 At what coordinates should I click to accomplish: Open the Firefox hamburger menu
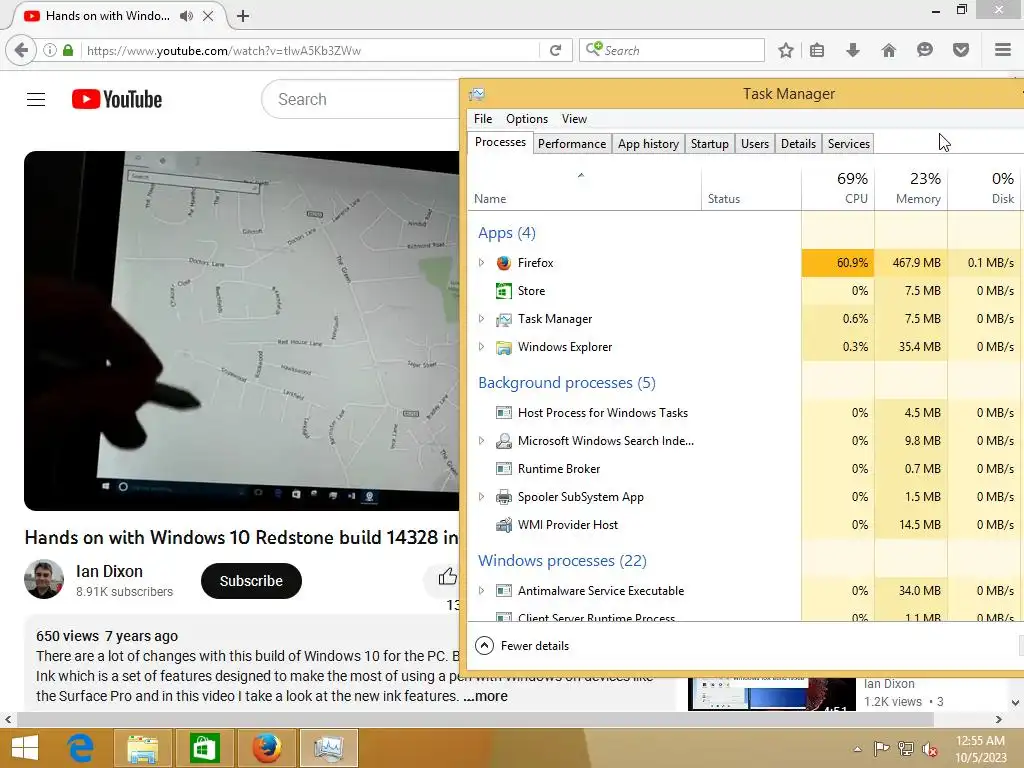click(x=1002, y=50)
